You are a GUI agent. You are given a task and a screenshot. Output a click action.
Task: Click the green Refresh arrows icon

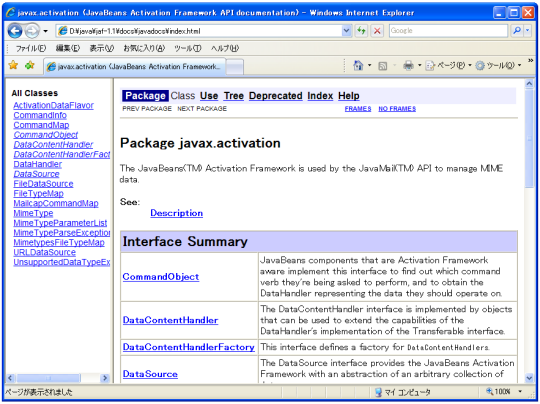click(x=361, y=31)
